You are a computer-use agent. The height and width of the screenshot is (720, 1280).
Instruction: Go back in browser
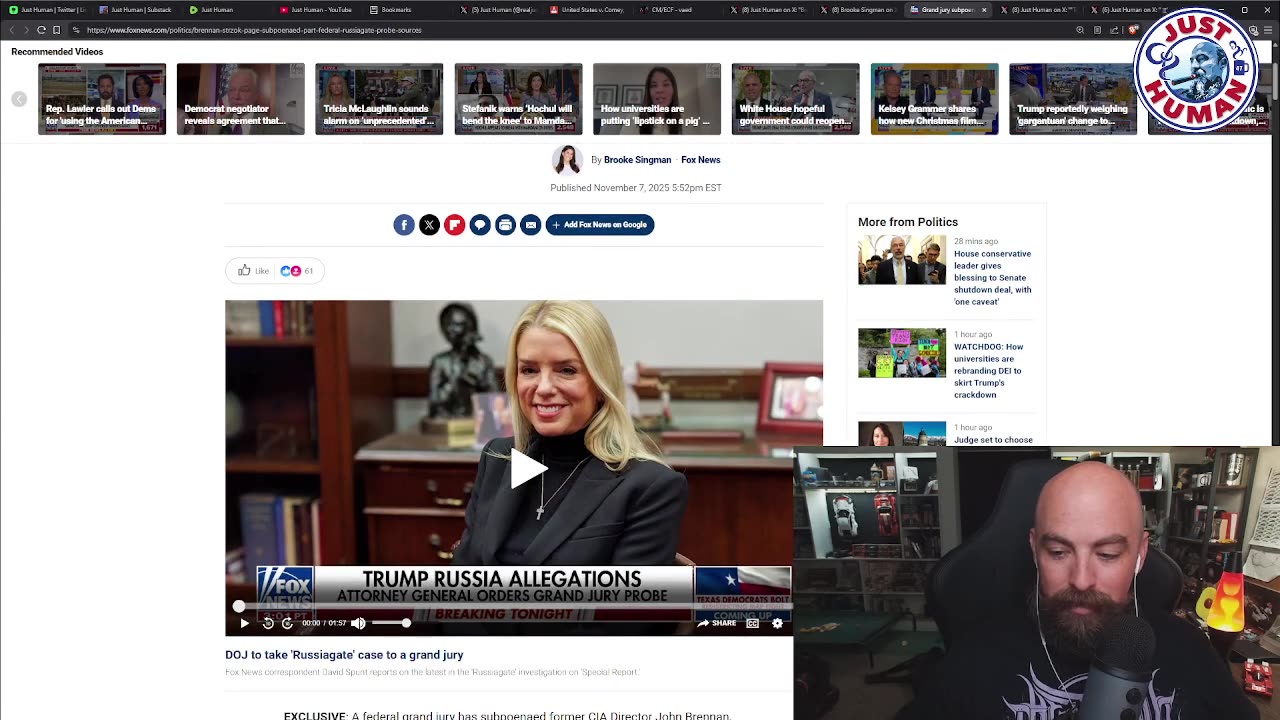click(x=12, y=30)
